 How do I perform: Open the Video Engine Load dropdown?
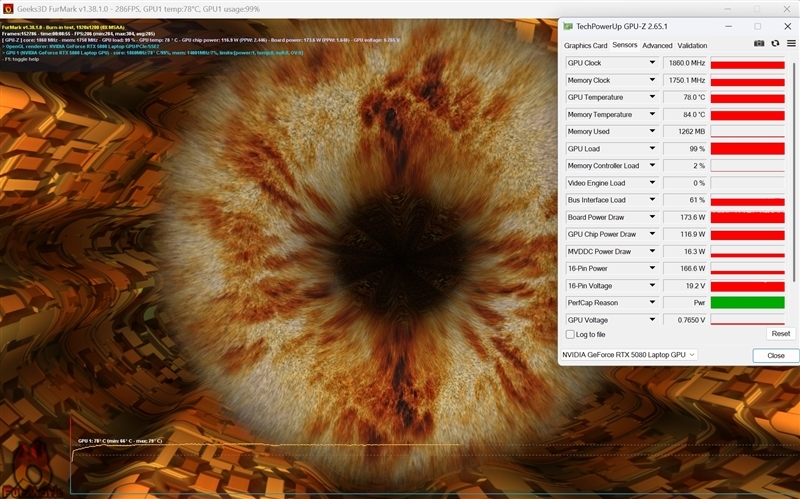click(652, 183)
